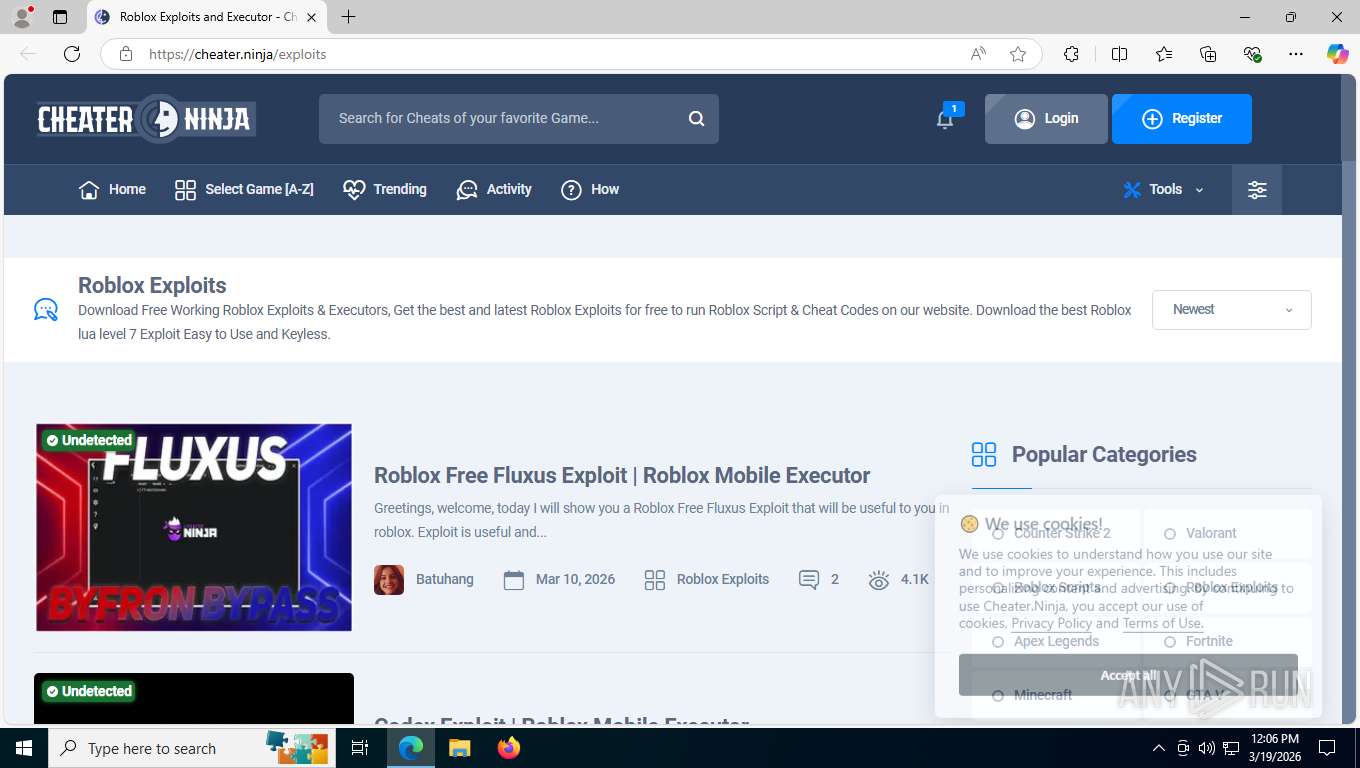Click the views eye icon showing 4.1K
The image size is (1360, 768).
point(879,580)
